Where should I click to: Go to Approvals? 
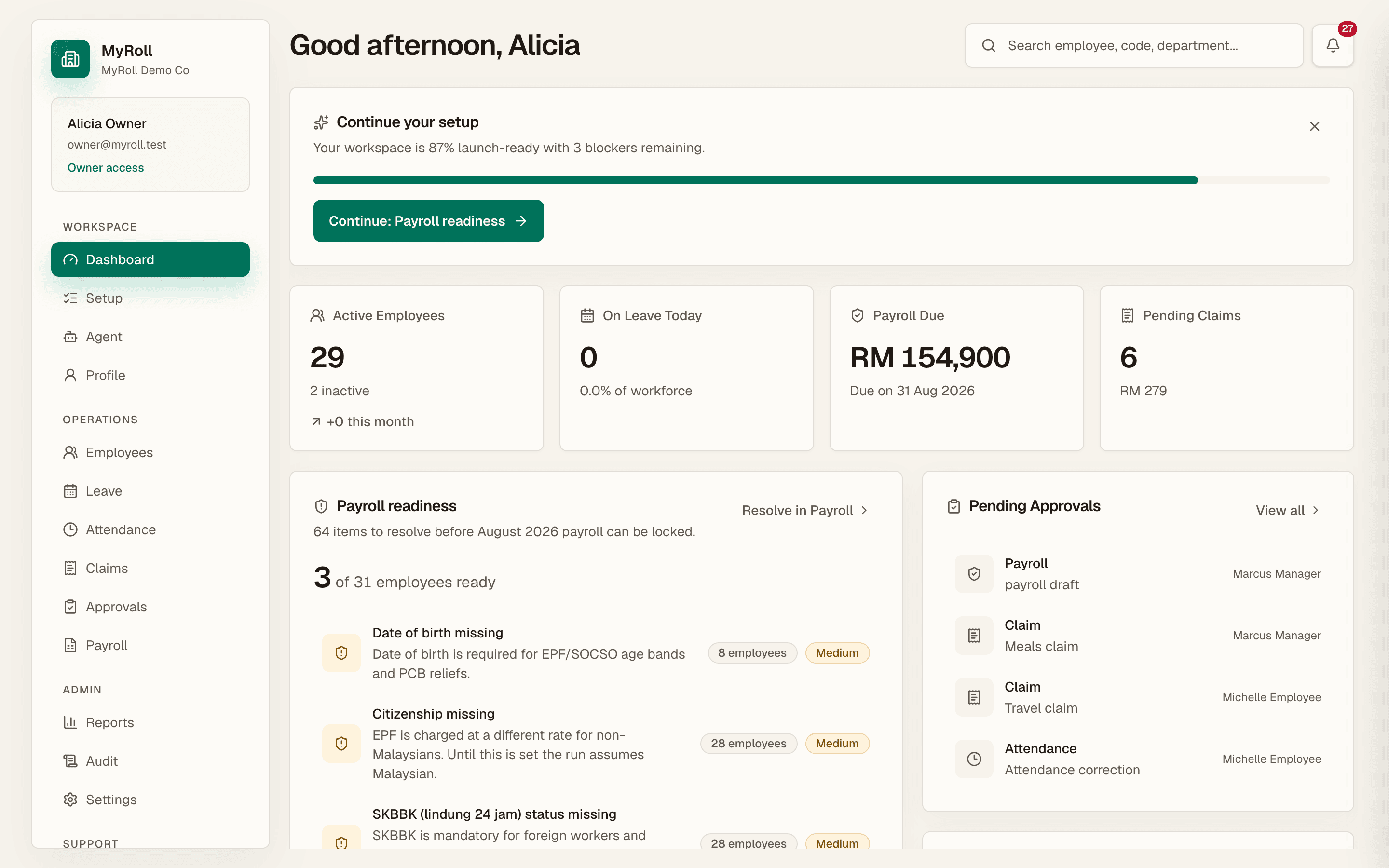coord(150,607)
